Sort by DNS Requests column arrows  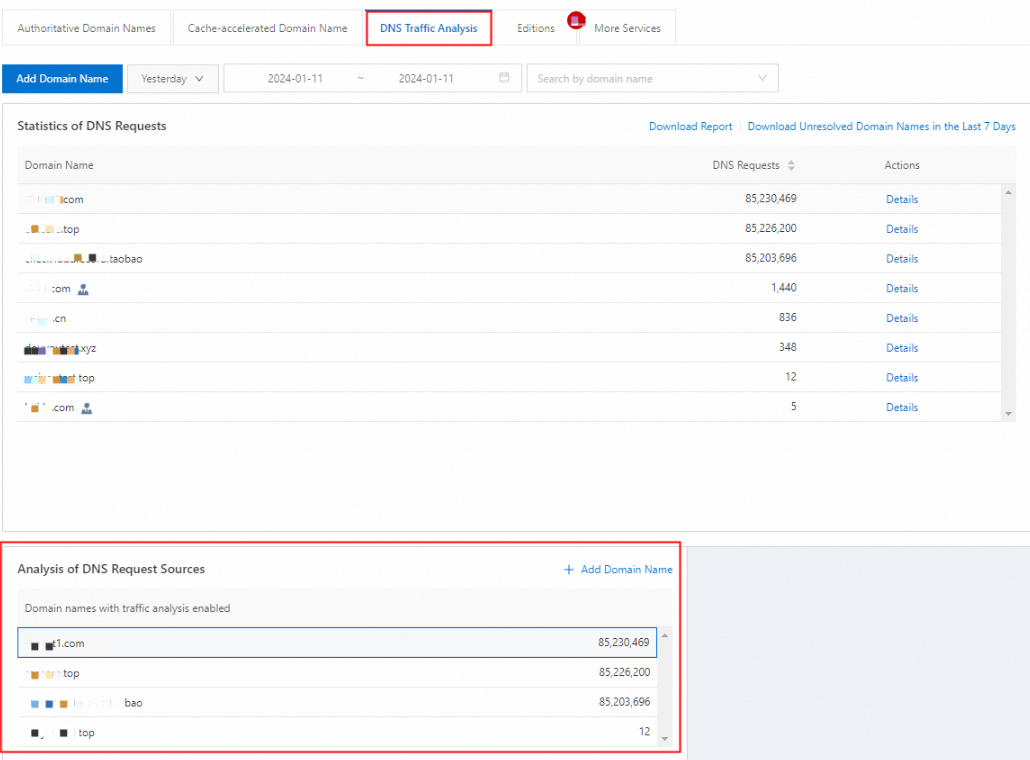click(791, 166)
